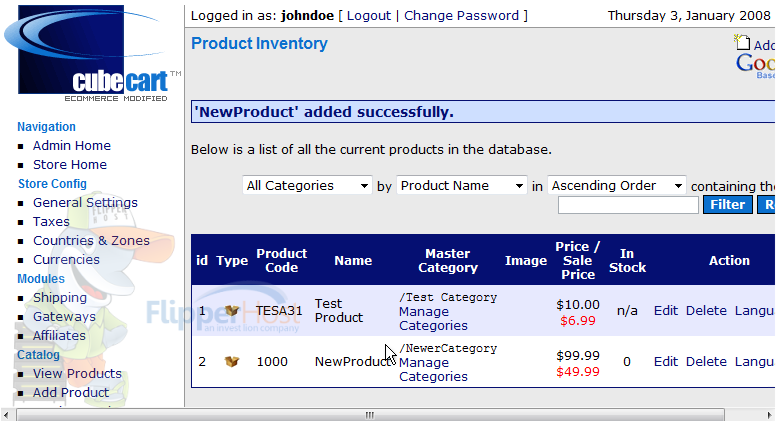Go to Admin Home in navigation

click(72, 145)
